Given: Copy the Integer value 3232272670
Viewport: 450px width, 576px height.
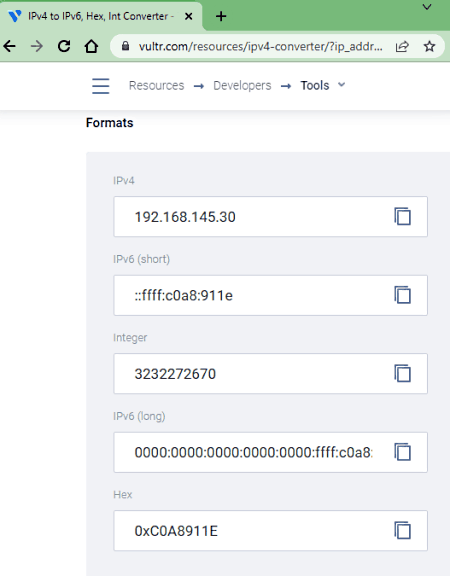Looking at the screenshot, I should click(x=403, y=374).
